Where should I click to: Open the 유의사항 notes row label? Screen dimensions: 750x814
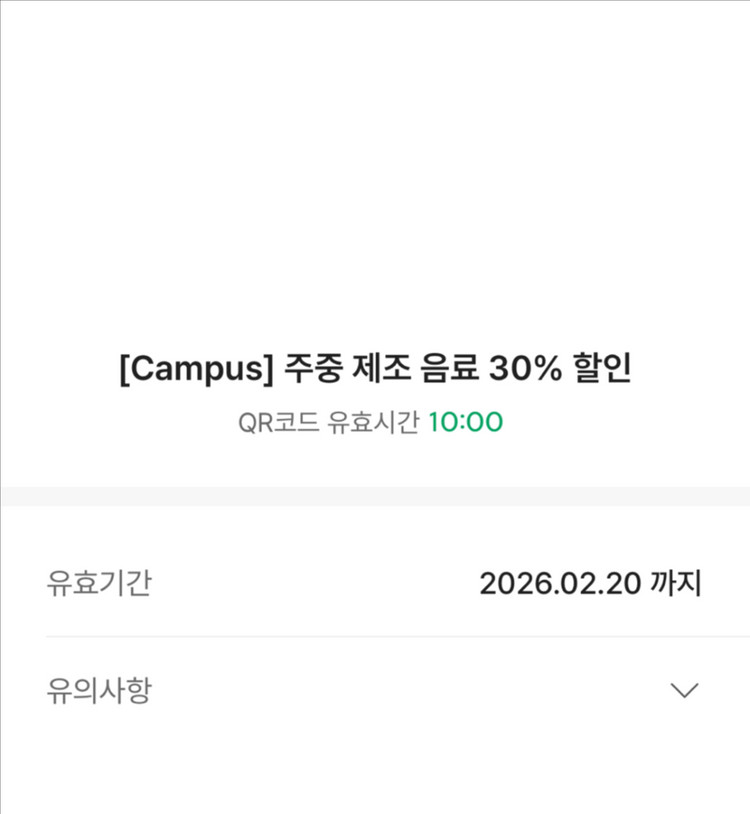pos(99,690)
